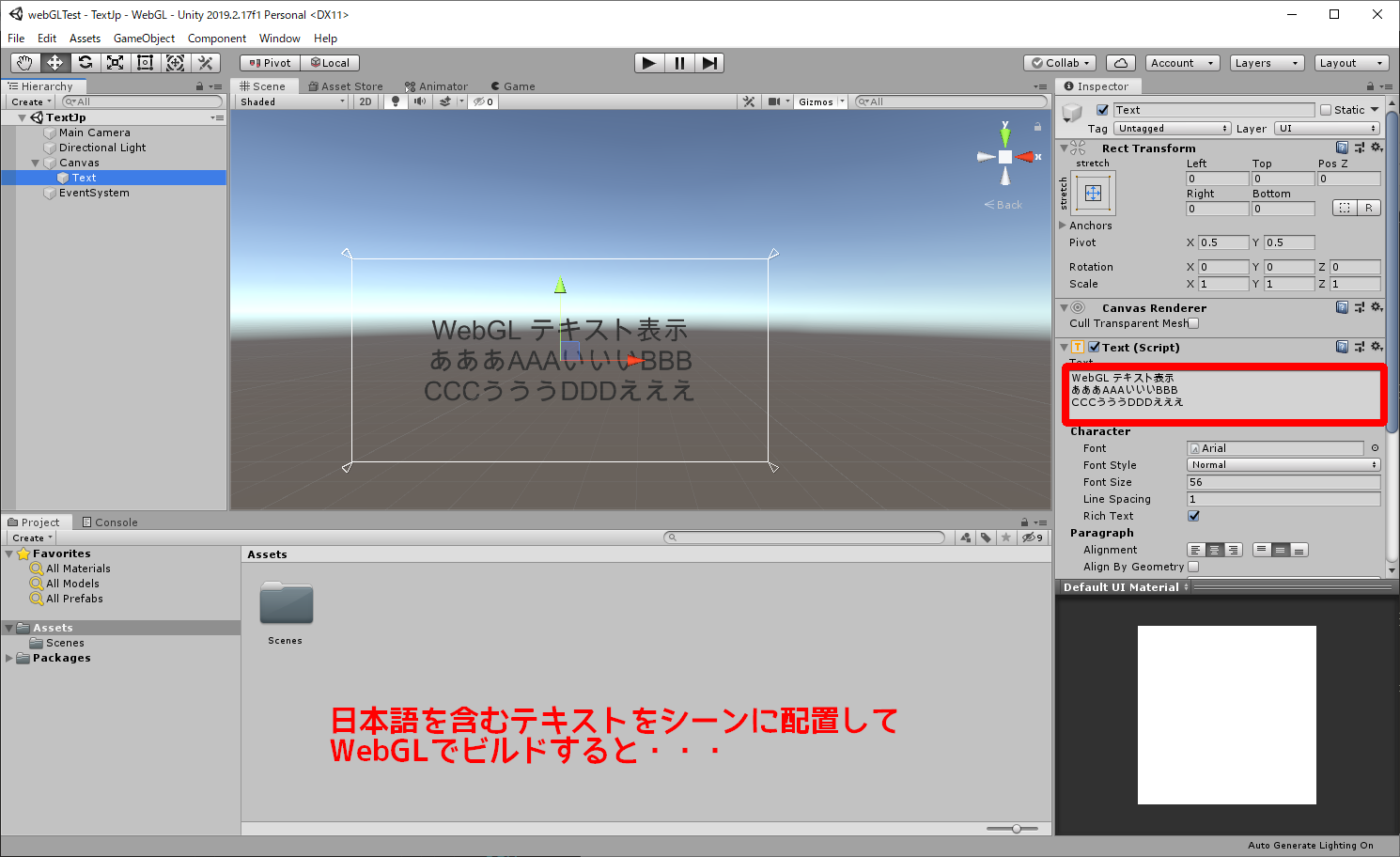Toggle scene audio speaker icon

[x=419, y=101]
